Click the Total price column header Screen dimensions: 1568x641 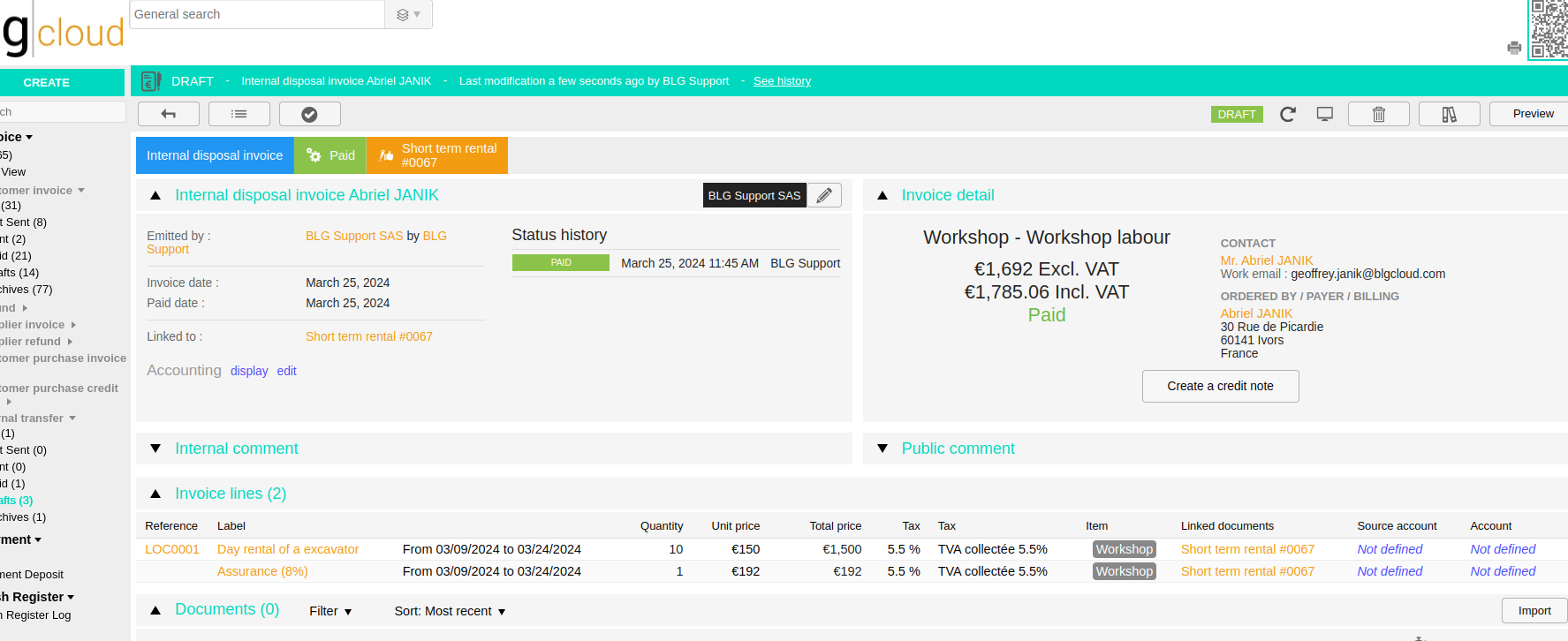(835, 526)
